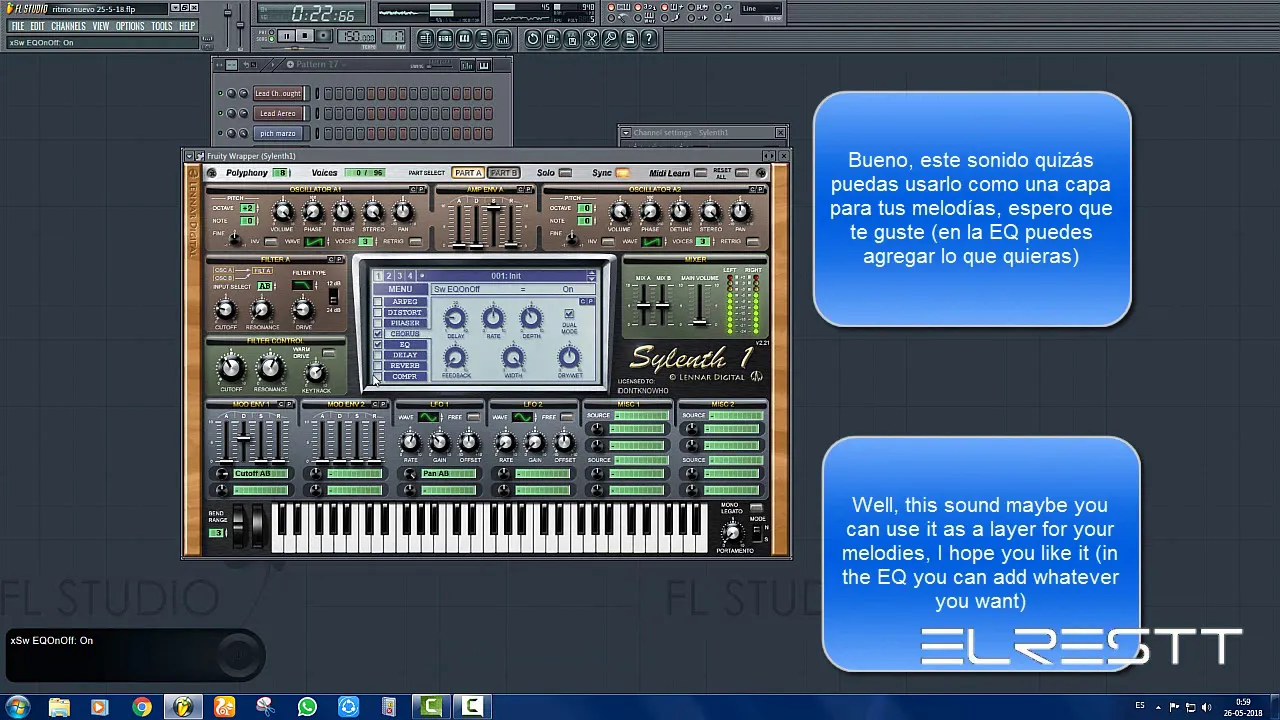Toggle the chorus Dual Mode checkbox
The height and width of the screenshot is (720, 1280).
point(569,314)
